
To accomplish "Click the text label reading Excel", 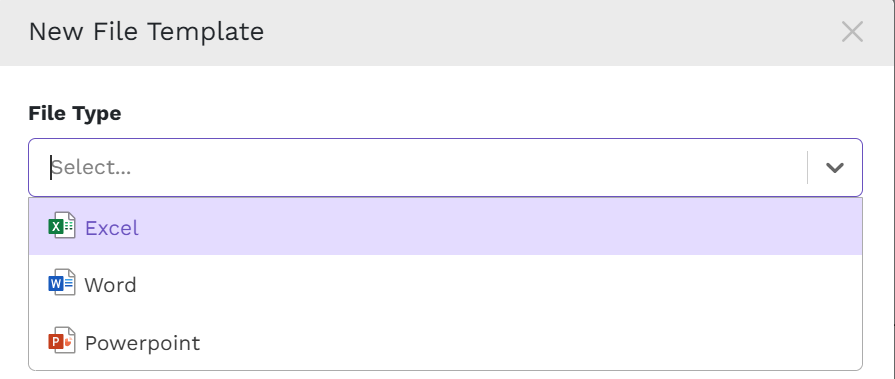I will click(x=112, y=228).
